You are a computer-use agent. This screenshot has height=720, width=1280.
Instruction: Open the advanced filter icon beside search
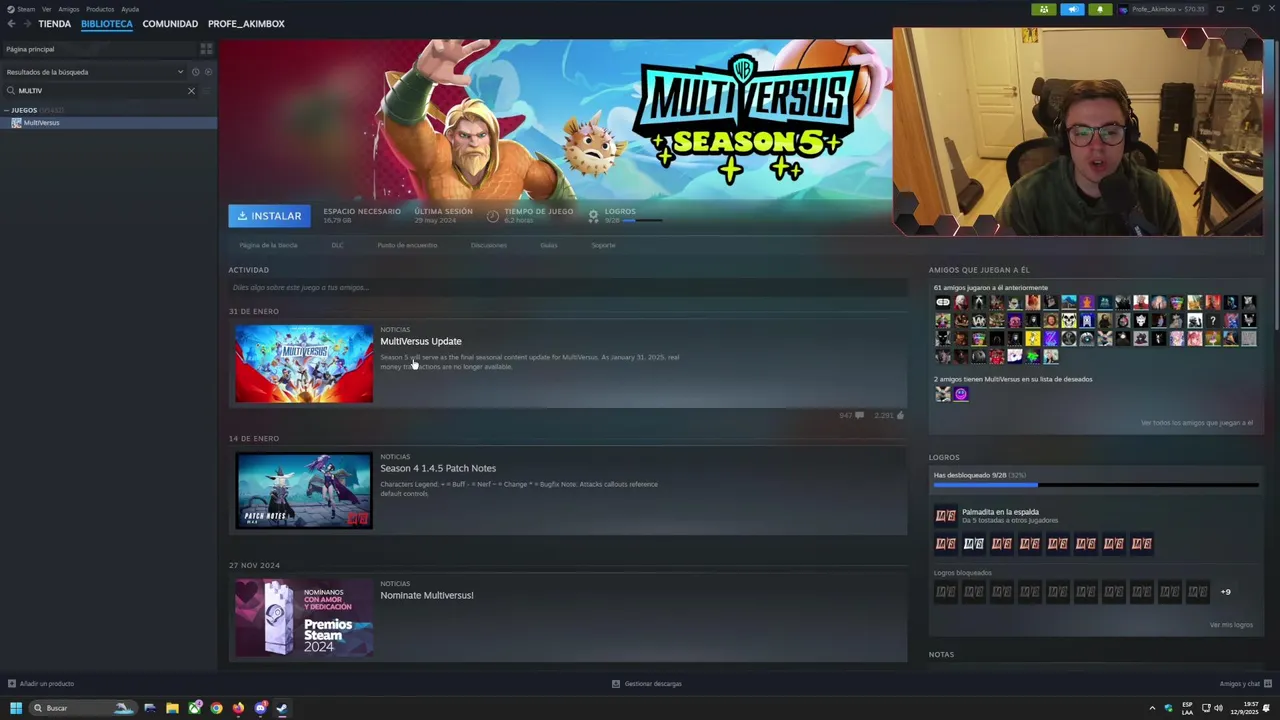tap(207, 91)
